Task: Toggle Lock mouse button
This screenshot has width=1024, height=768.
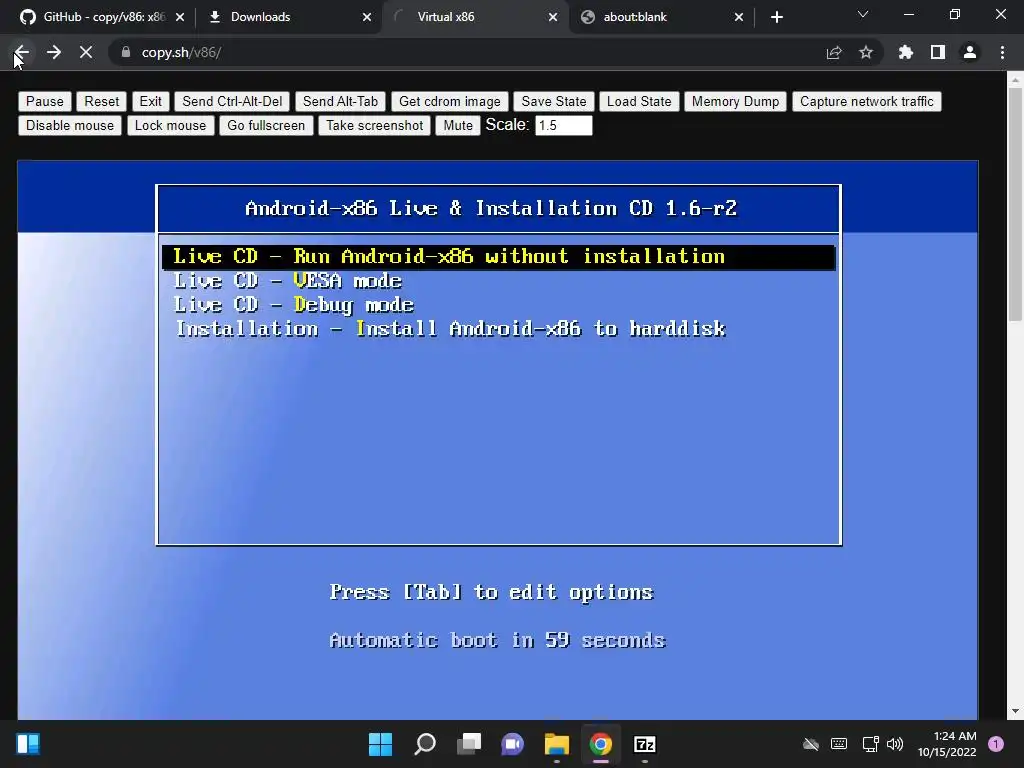Action: tap(170, 125)
